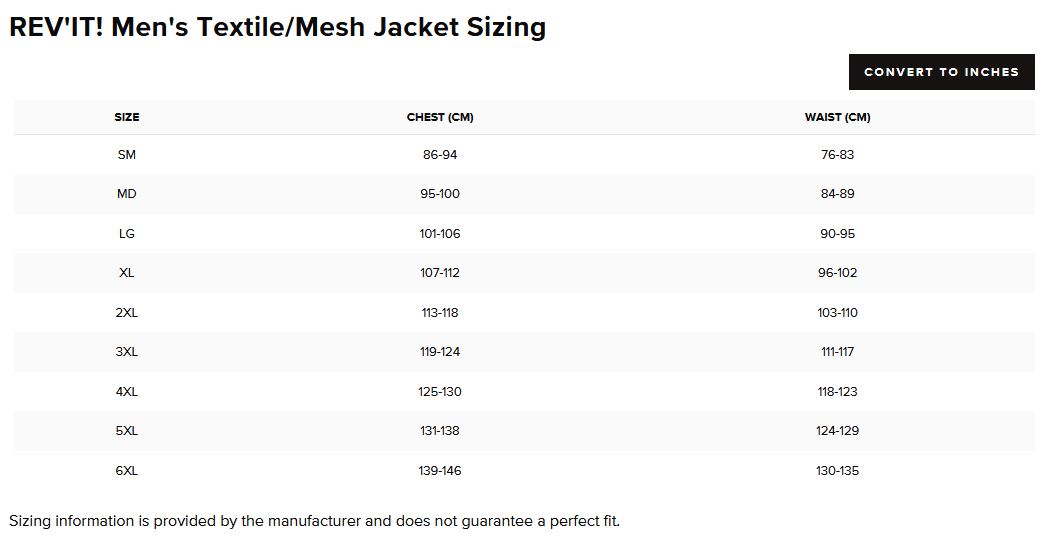This screenshot has height=549, width=1057.
Task: Select the Size column header
Action: point(127,117)
